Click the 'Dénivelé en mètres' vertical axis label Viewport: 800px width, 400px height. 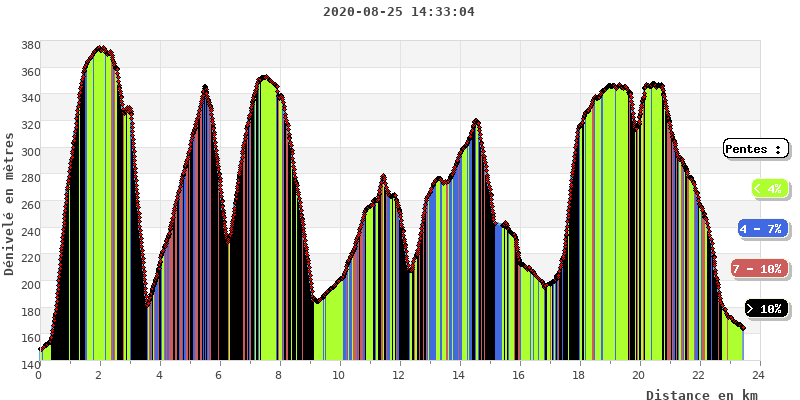click(x=9, y=204)
